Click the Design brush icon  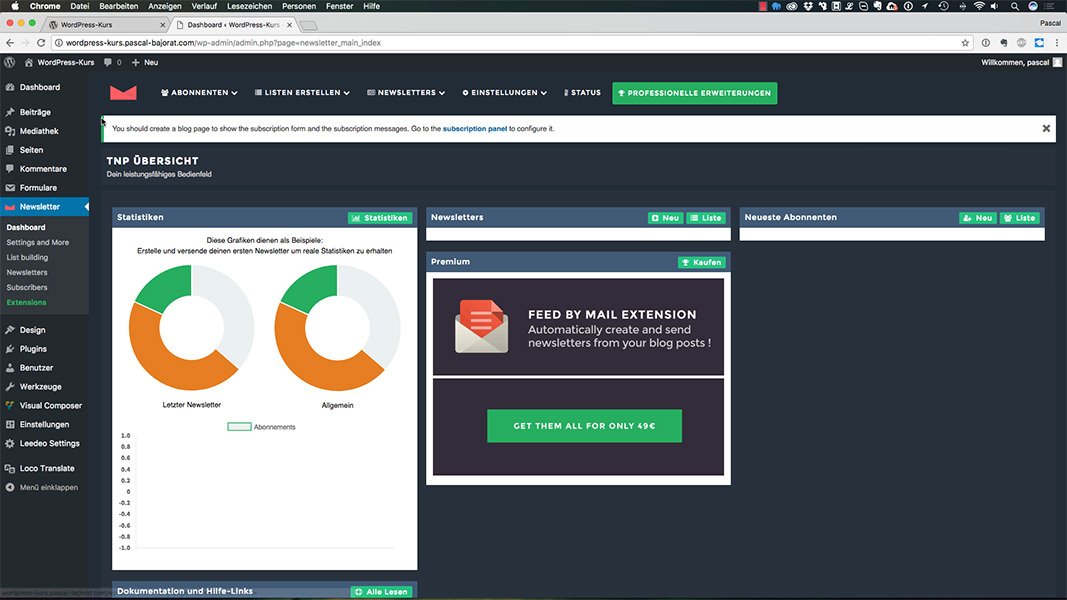pos(10,330)
